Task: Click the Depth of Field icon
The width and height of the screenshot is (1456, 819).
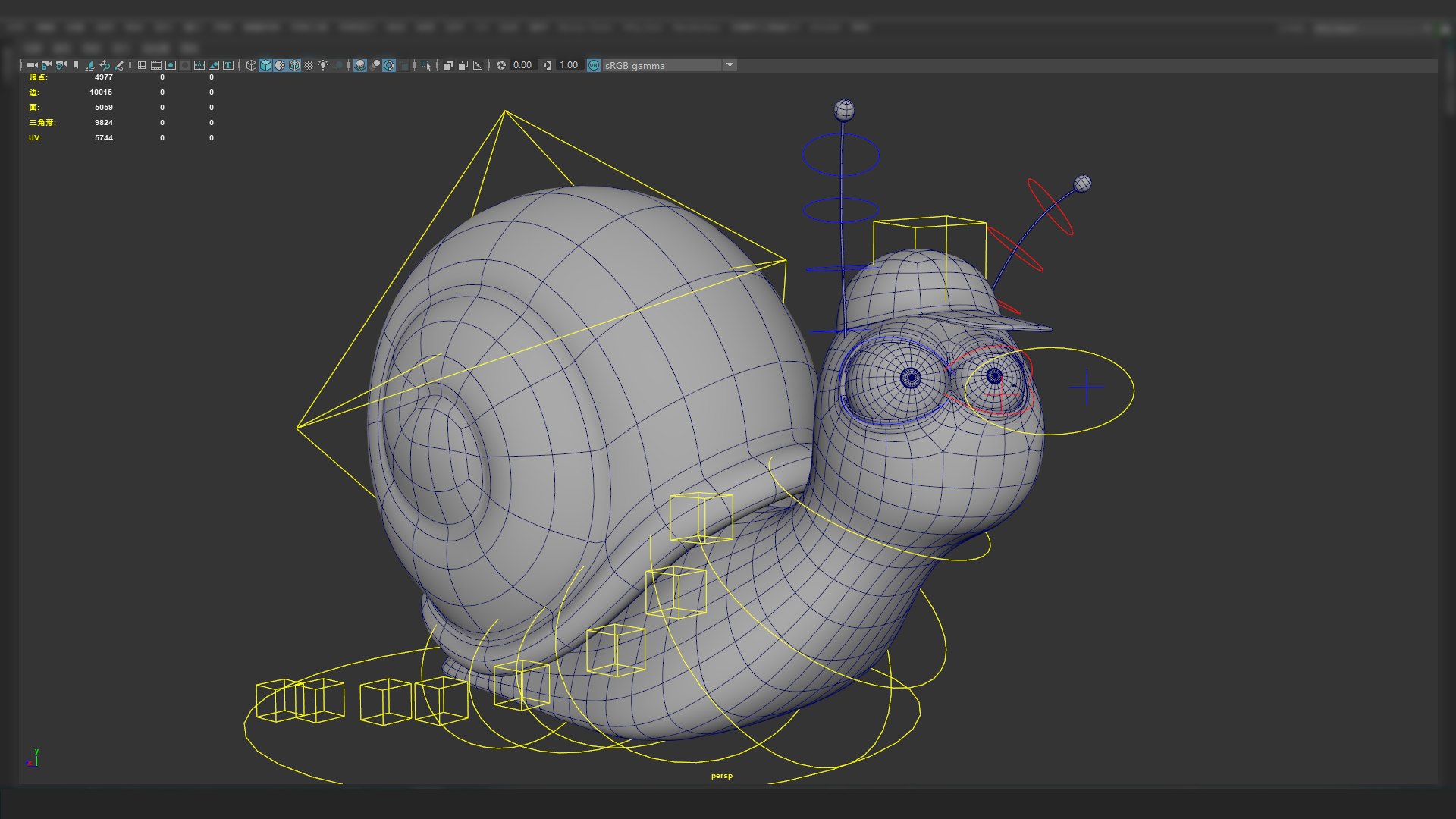Action: (x=403, y=65)
